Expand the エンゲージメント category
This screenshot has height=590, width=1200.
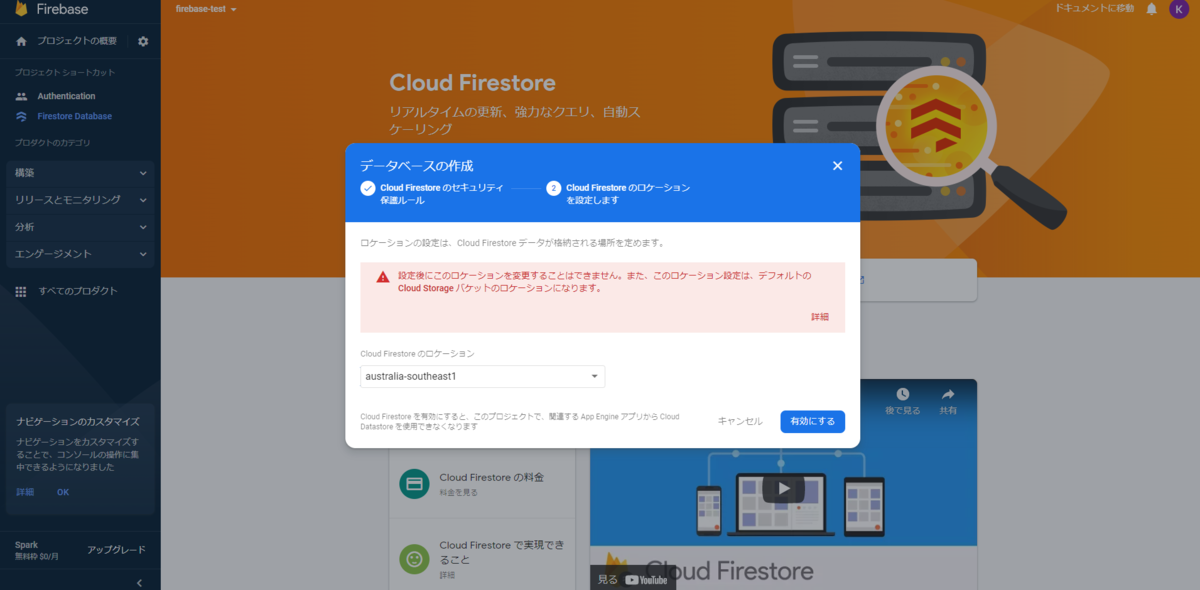pyautogui.click(x=80, y=254)
